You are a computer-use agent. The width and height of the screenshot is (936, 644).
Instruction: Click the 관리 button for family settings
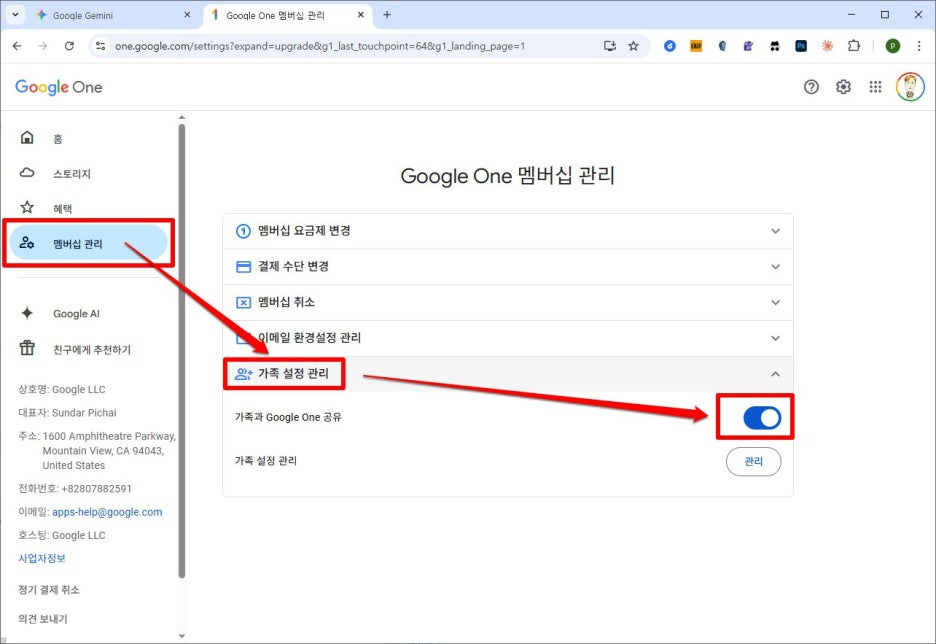pos(753,461)
